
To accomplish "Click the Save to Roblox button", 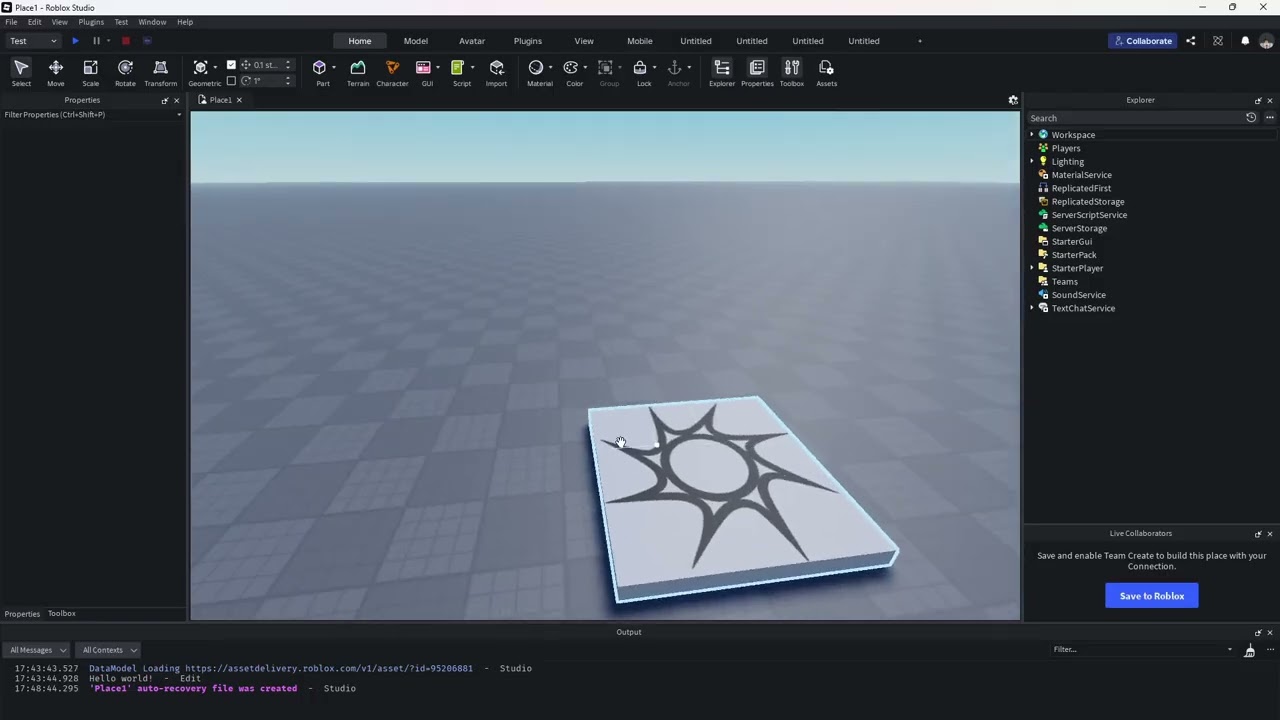I will coord(1152,596).
